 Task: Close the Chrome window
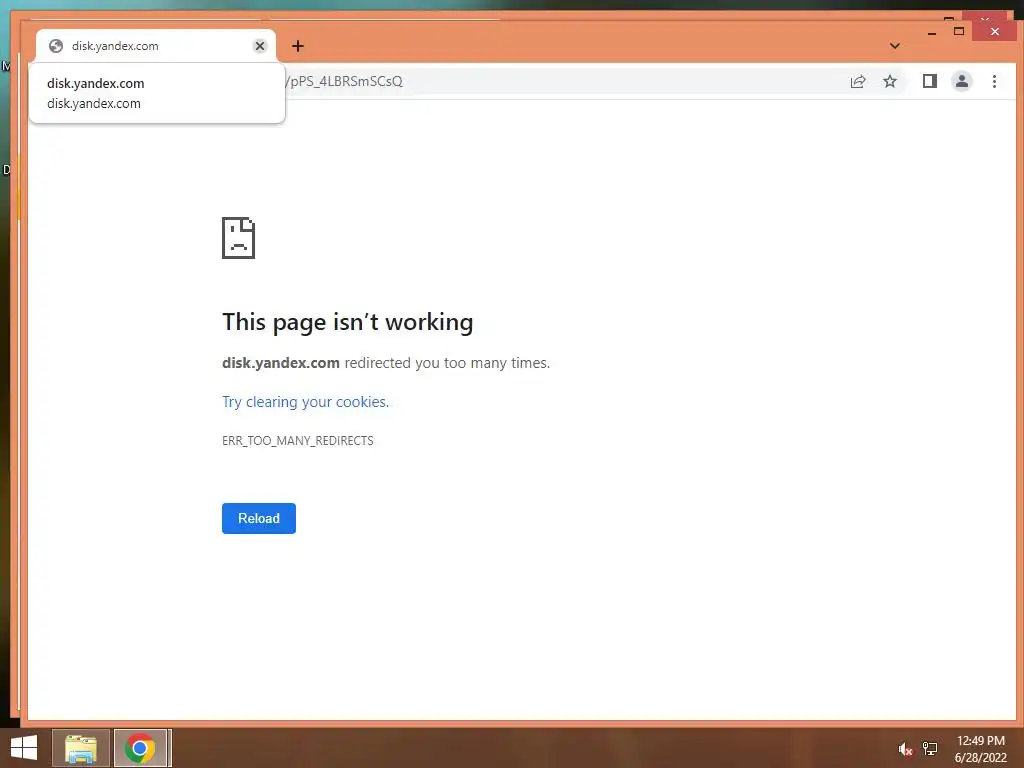click(994, 31)
